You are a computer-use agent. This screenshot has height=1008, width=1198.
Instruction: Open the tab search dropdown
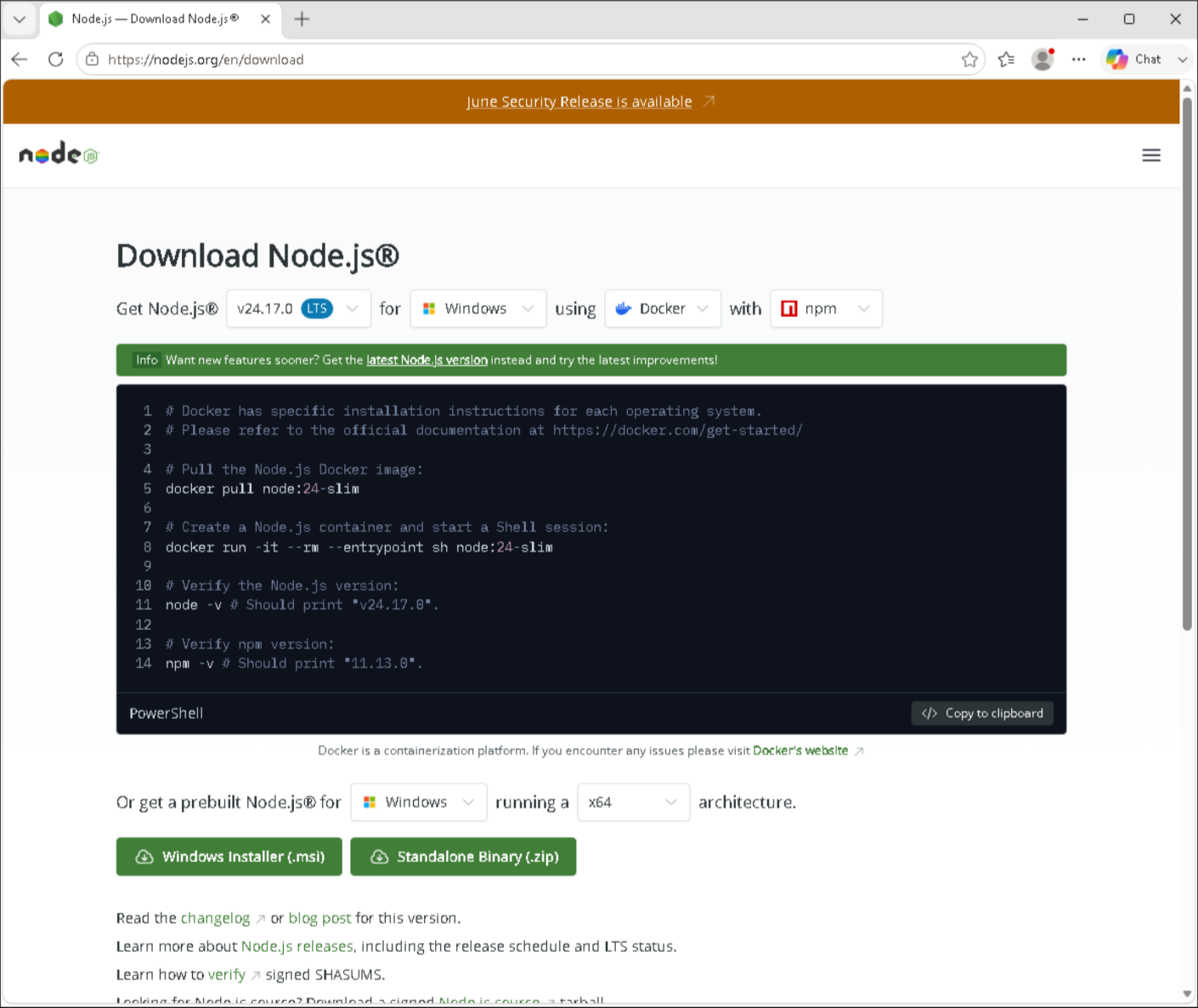(19, 19)
